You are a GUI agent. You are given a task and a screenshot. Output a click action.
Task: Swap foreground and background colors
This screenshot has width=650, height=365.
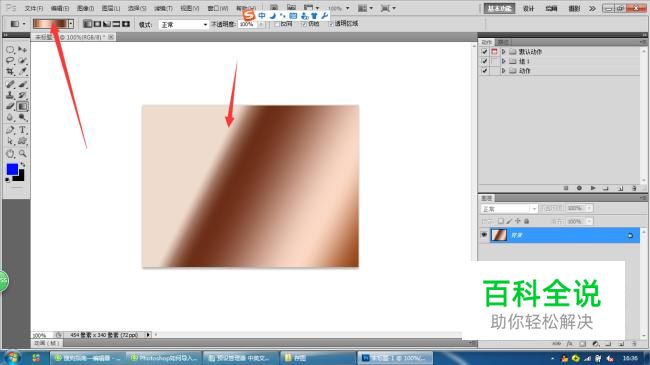point(22,165)
